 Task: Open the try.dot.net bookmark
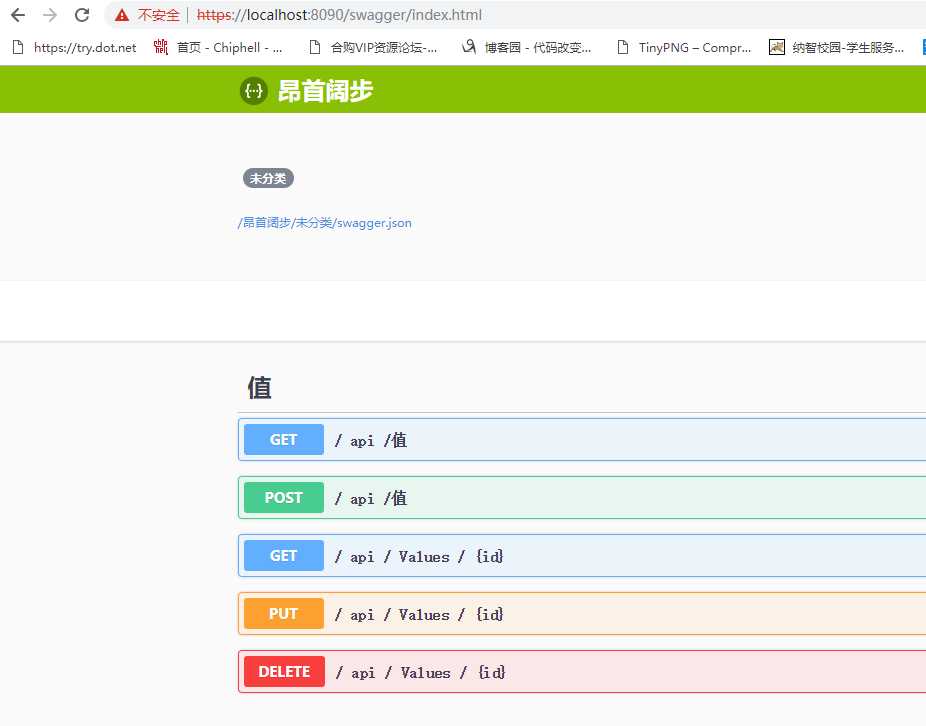[74, 47]
